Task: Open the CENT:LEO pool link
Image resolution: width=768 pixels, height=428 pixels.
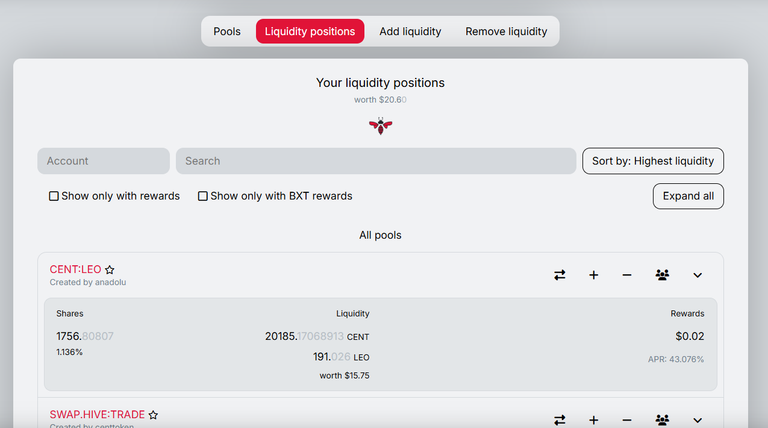Action: 75,269
